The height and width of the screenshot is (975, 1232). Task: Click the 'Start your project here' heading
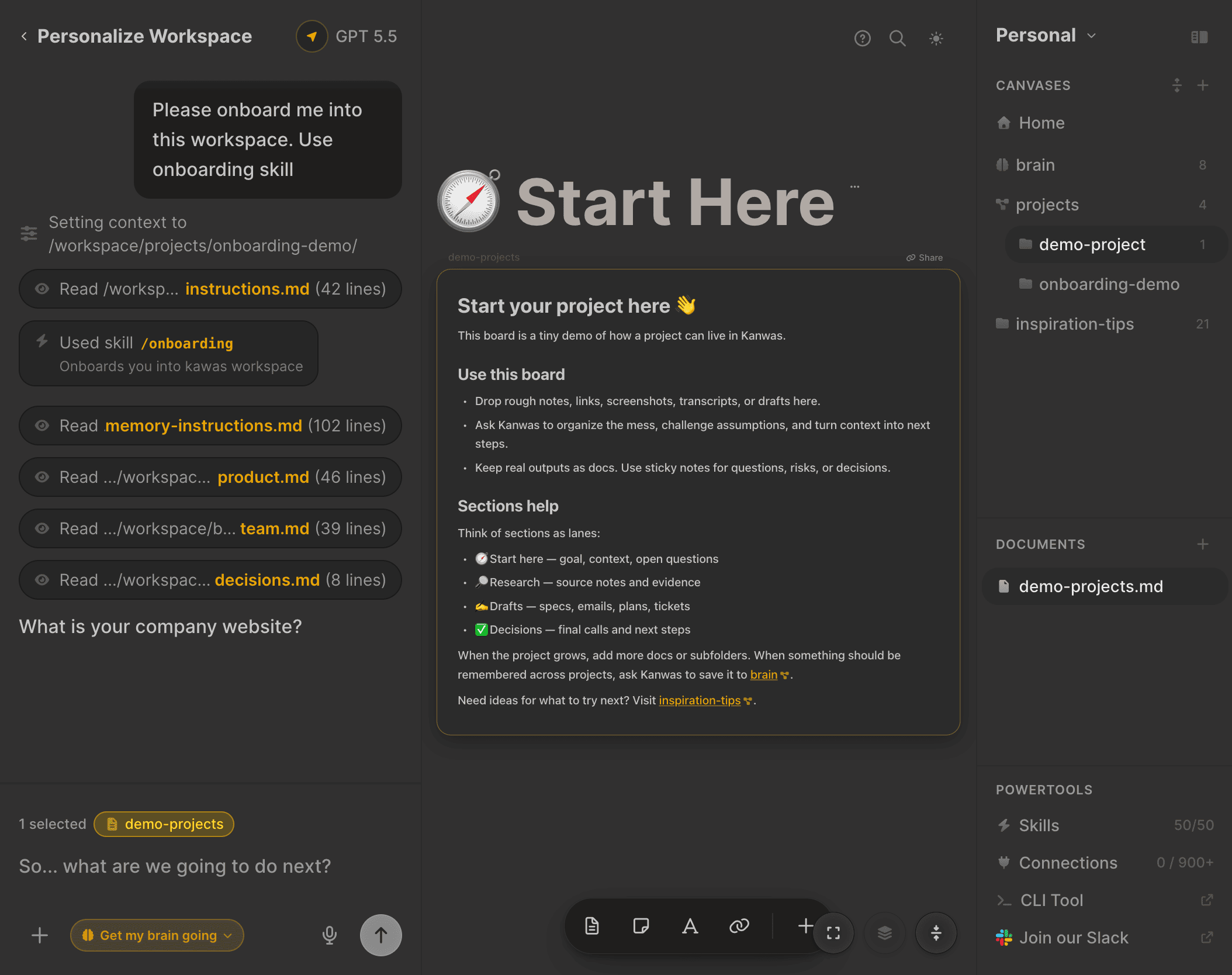coord(577,306)
